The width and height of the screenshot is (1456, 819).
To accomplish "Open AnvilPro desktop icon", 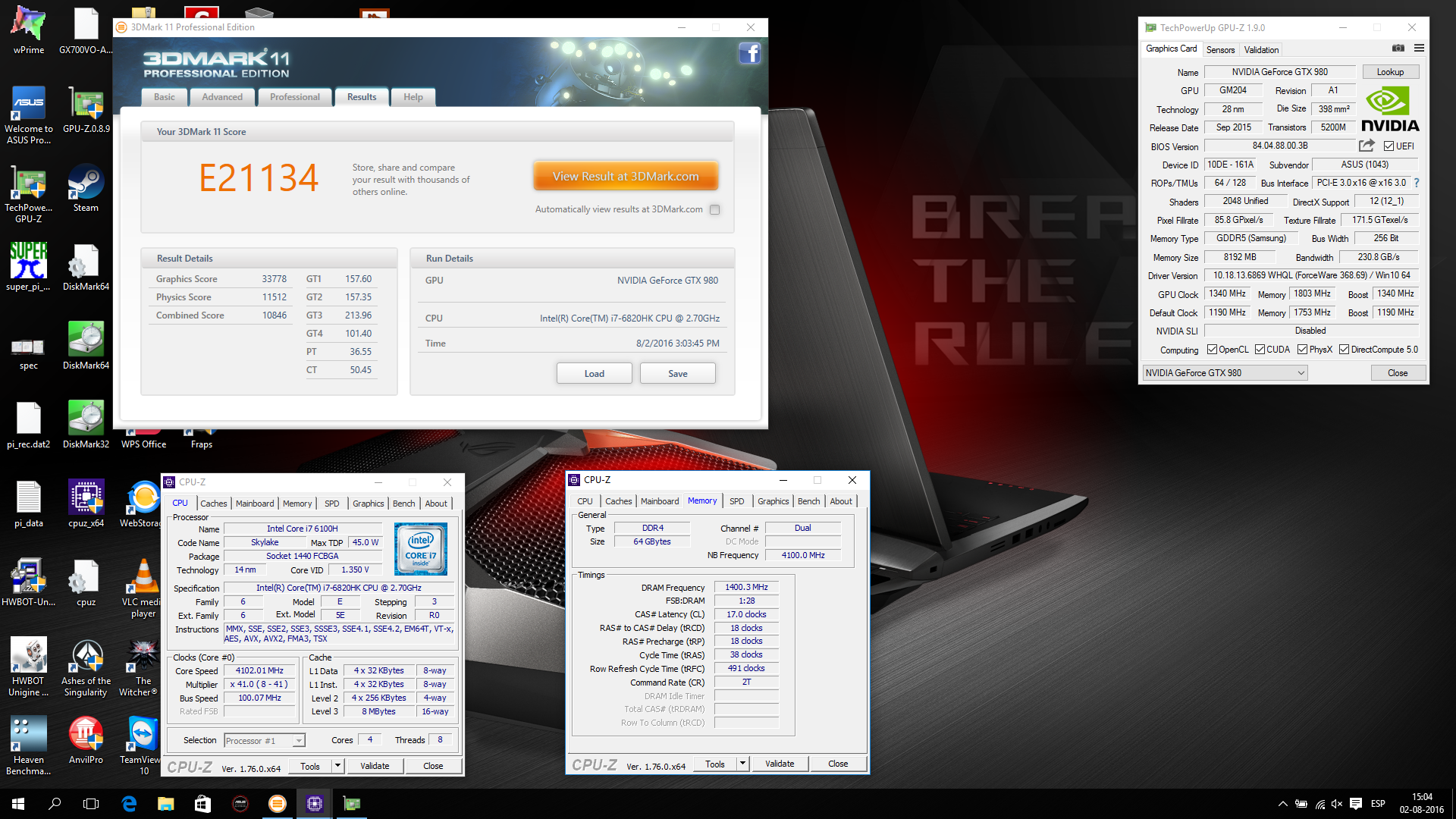I will 86,740.
